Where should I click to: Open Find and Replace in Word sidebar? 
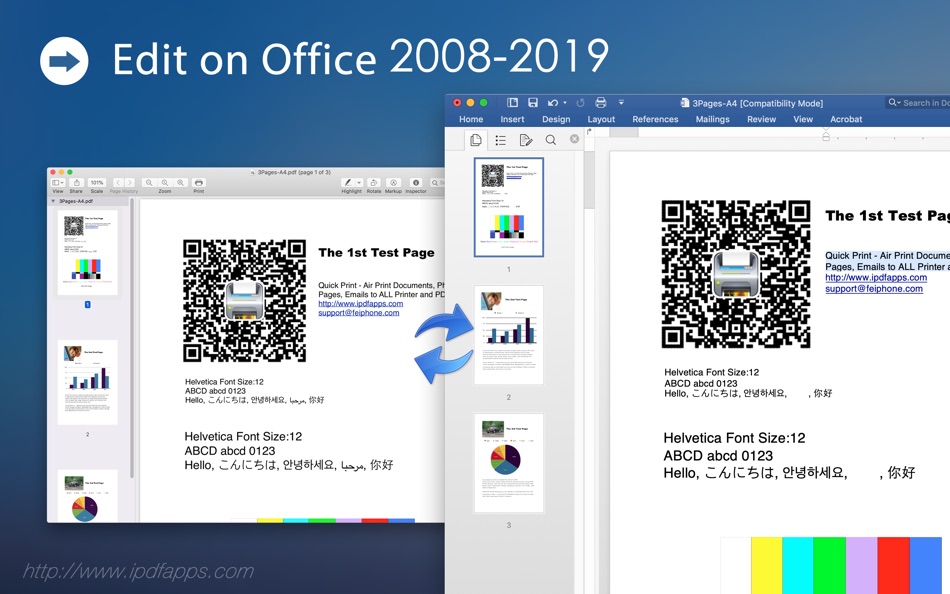[x=550, y=140]
